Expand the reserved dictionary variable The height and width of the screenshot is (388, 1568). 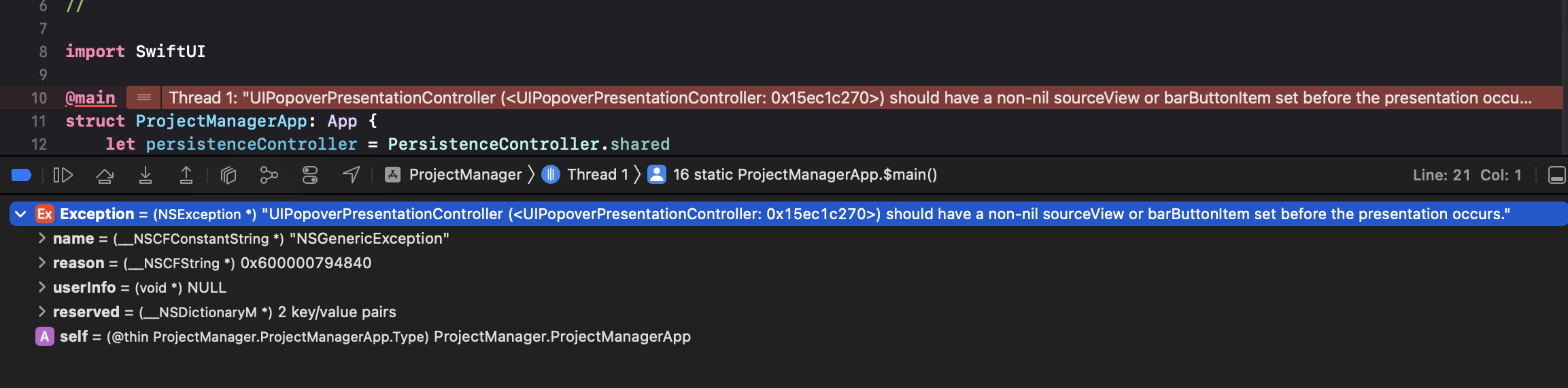click(x=41, y=312)
